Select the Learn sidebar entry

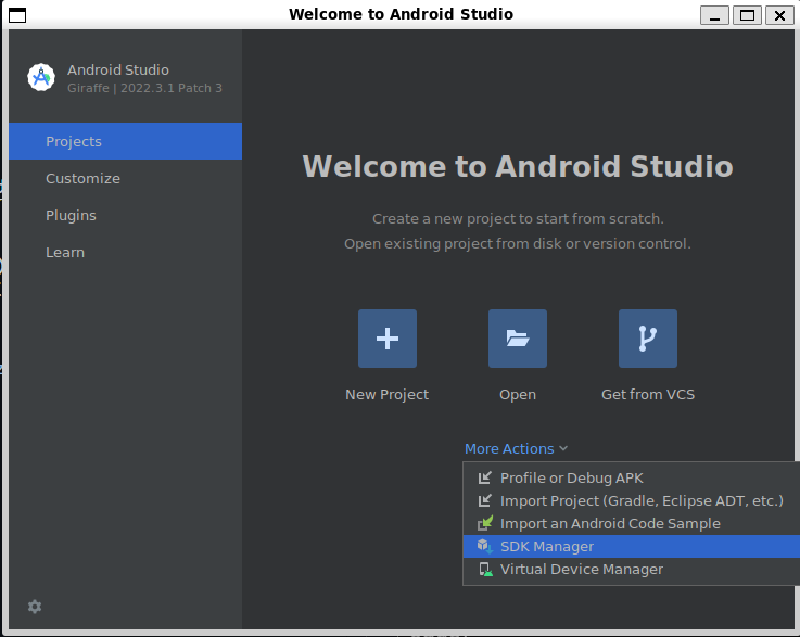[65, 252]
